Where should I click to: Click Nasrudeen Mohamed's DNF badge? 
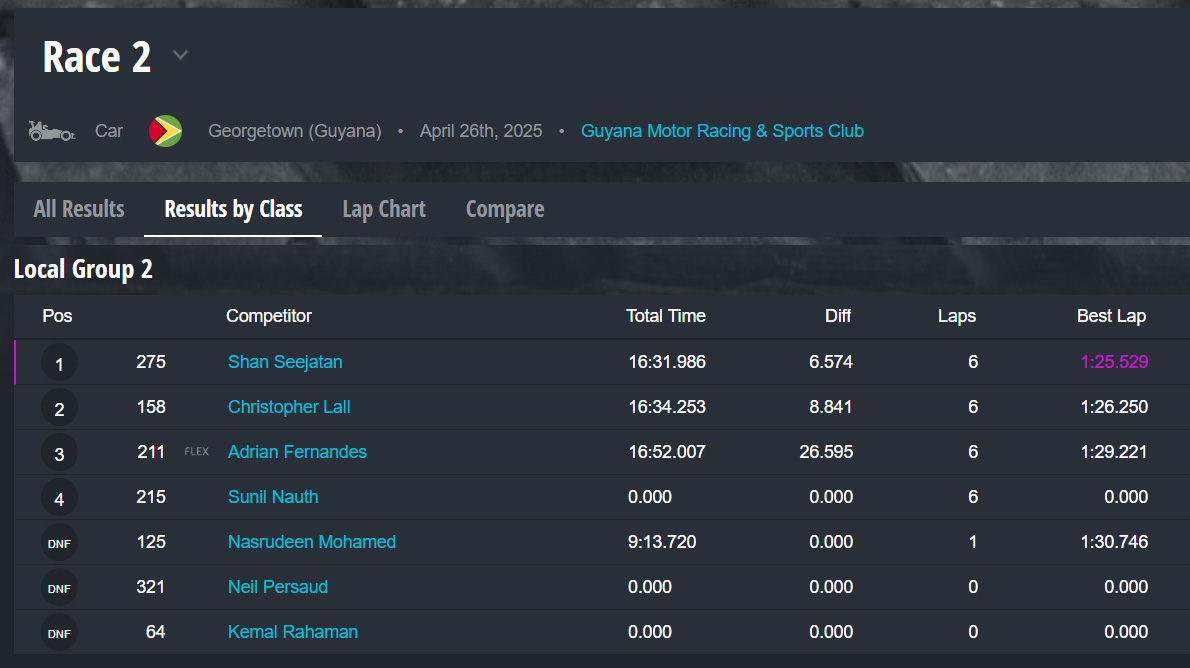[x=59, y=543]
